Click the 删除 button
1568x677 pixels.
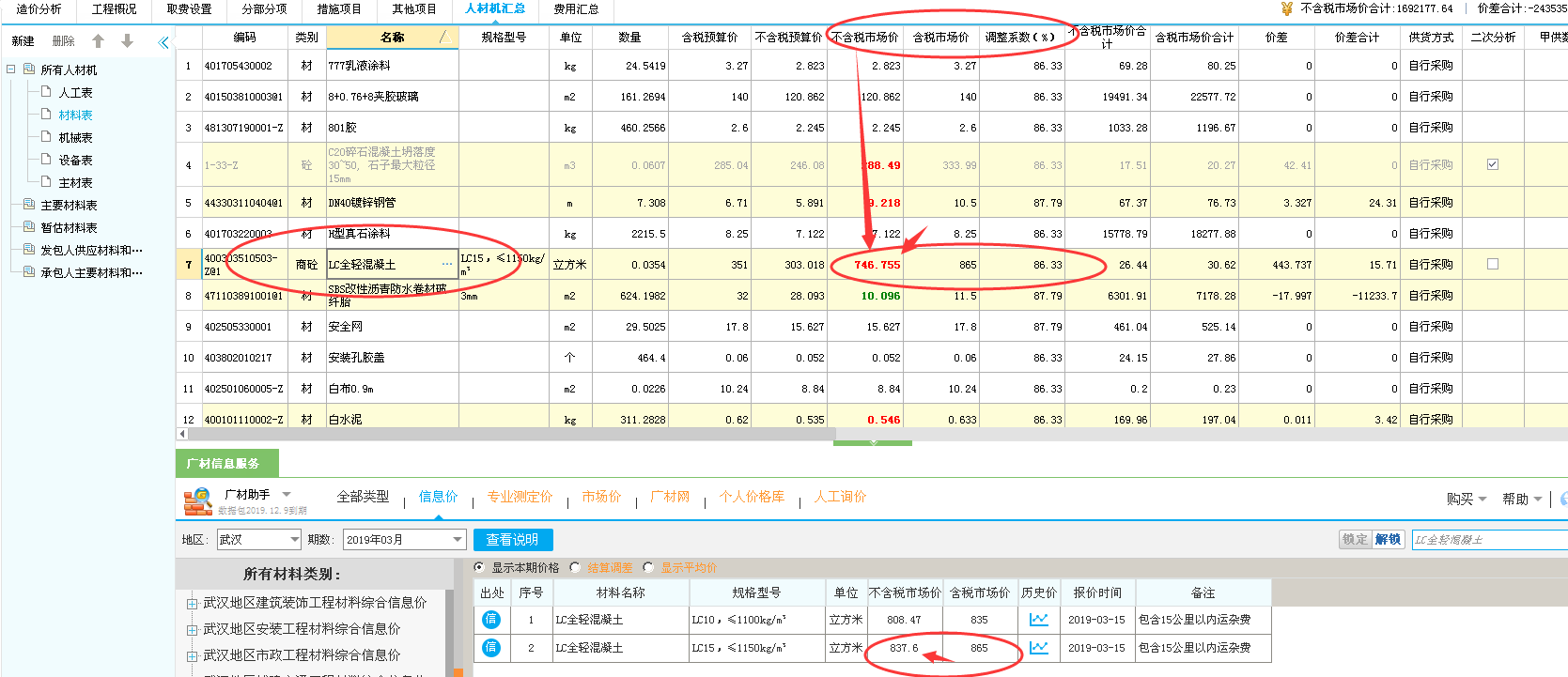pyautogui.click(x=63, y=41)
